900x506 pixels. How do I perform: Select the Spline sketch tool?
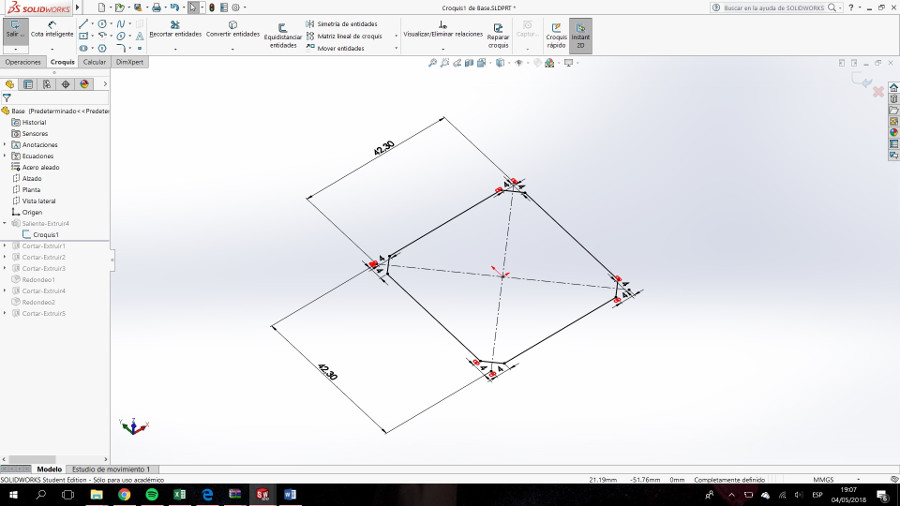[x=121, y=24]
